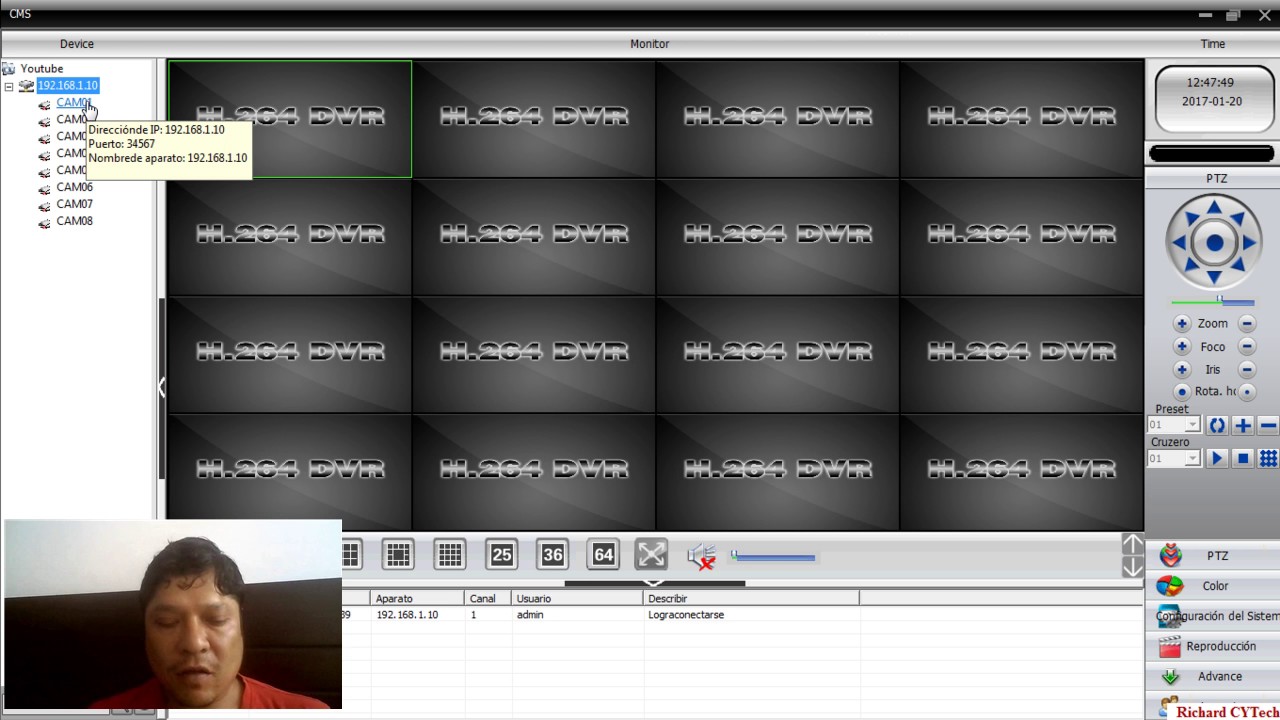1280x720 pixels.
Task: Stop the Cruzero tour
Action: pos(1242,458)
